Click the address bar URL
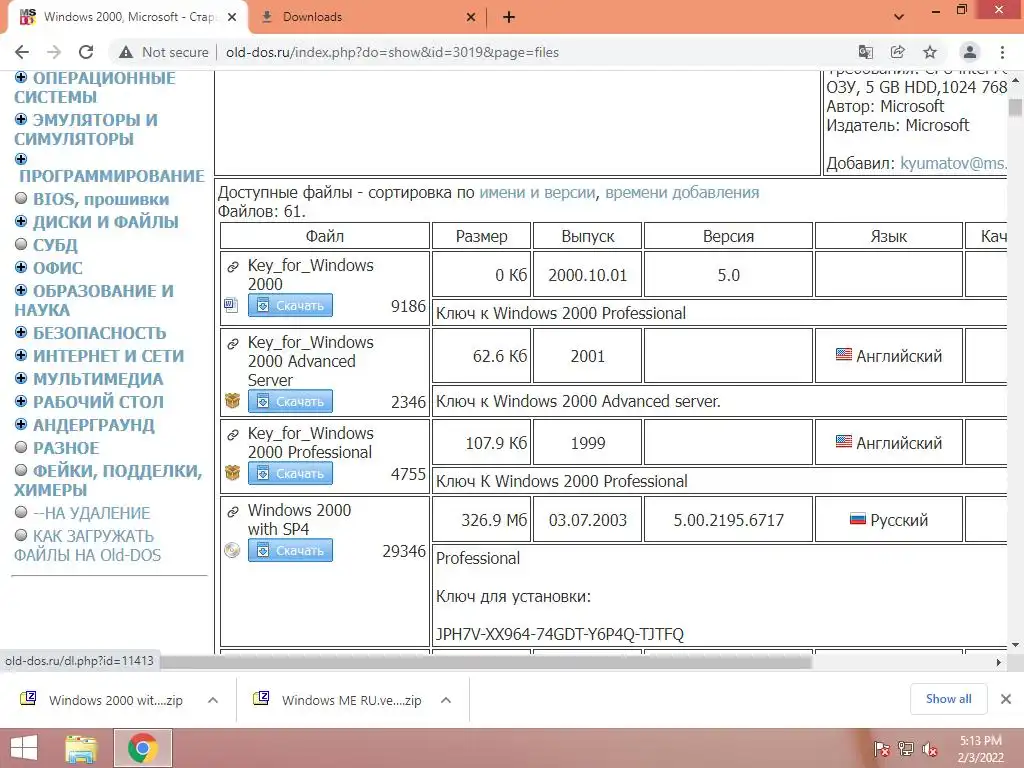Viewport: 1024px width, 768px height. tap(392, 52)
